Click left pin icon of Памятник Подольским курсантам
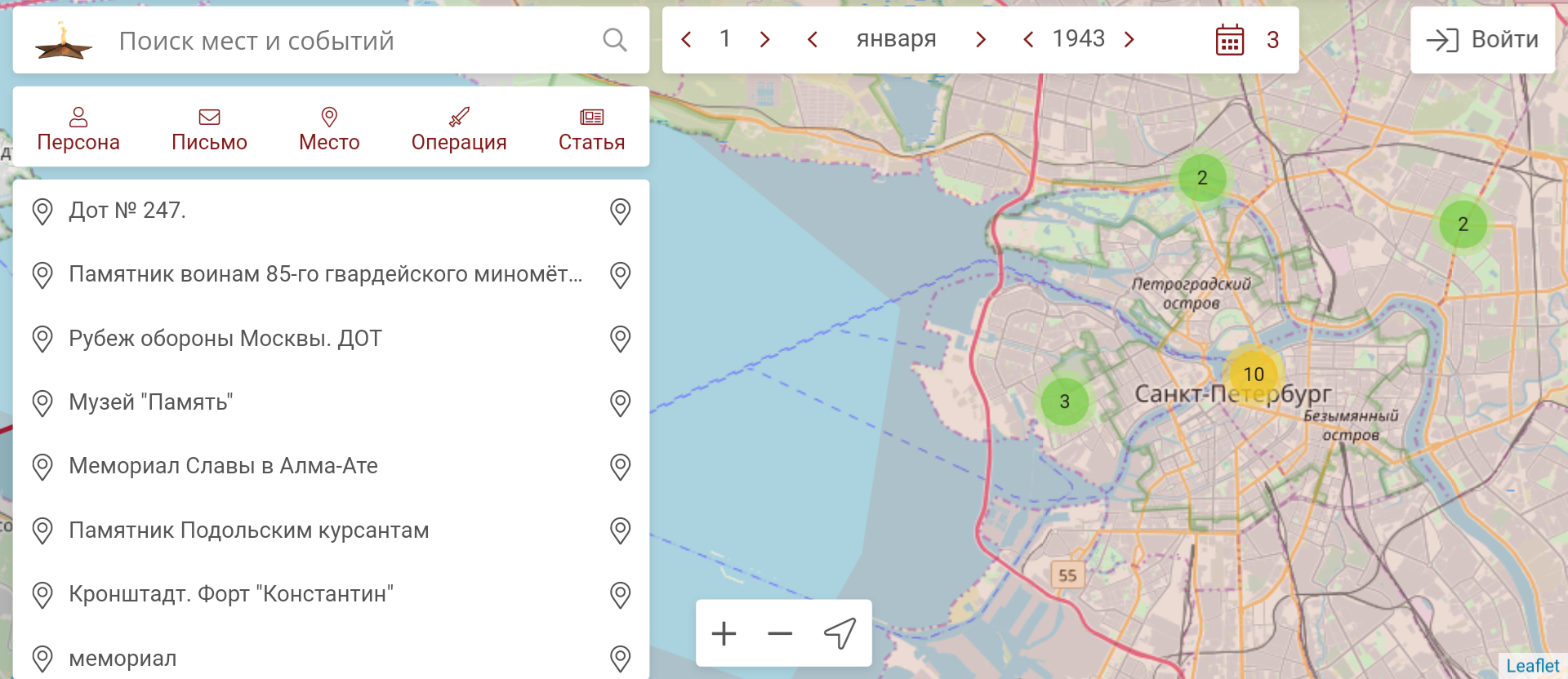1568x679 pixels. click(x=42, y=530)
